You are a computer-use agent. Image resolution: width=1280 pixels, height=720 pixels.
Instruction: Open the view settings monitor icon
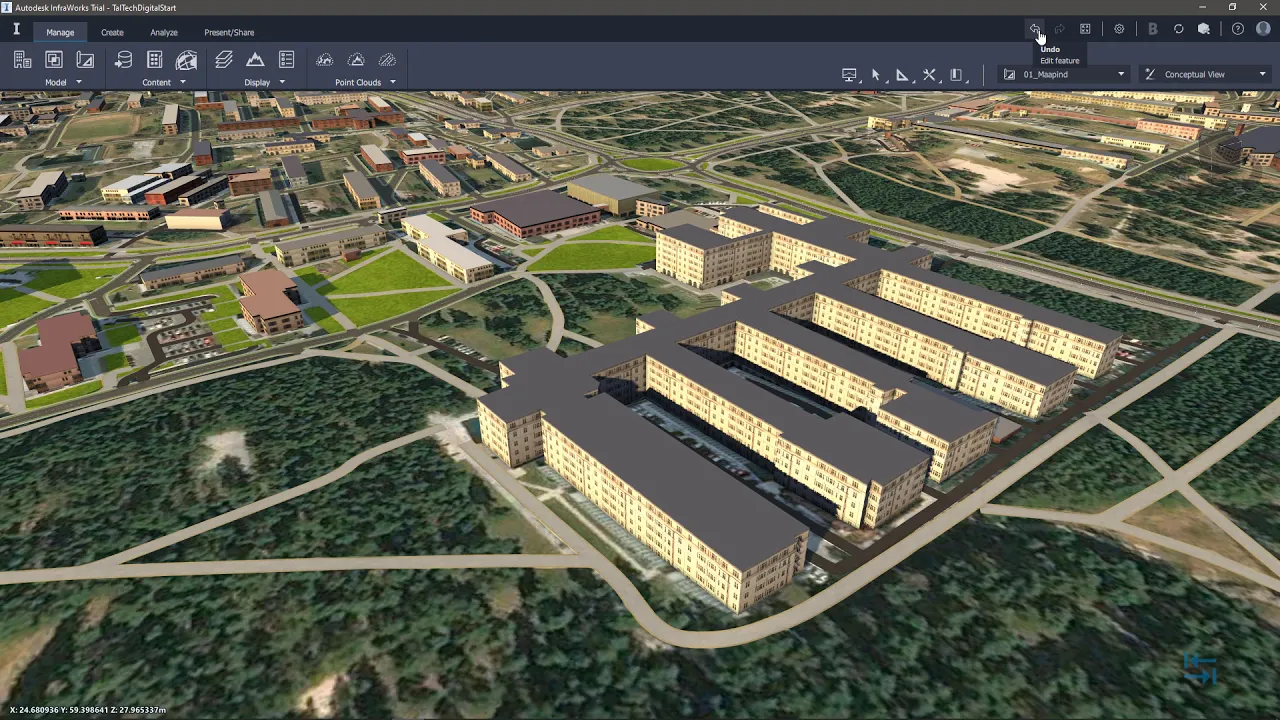849,75
